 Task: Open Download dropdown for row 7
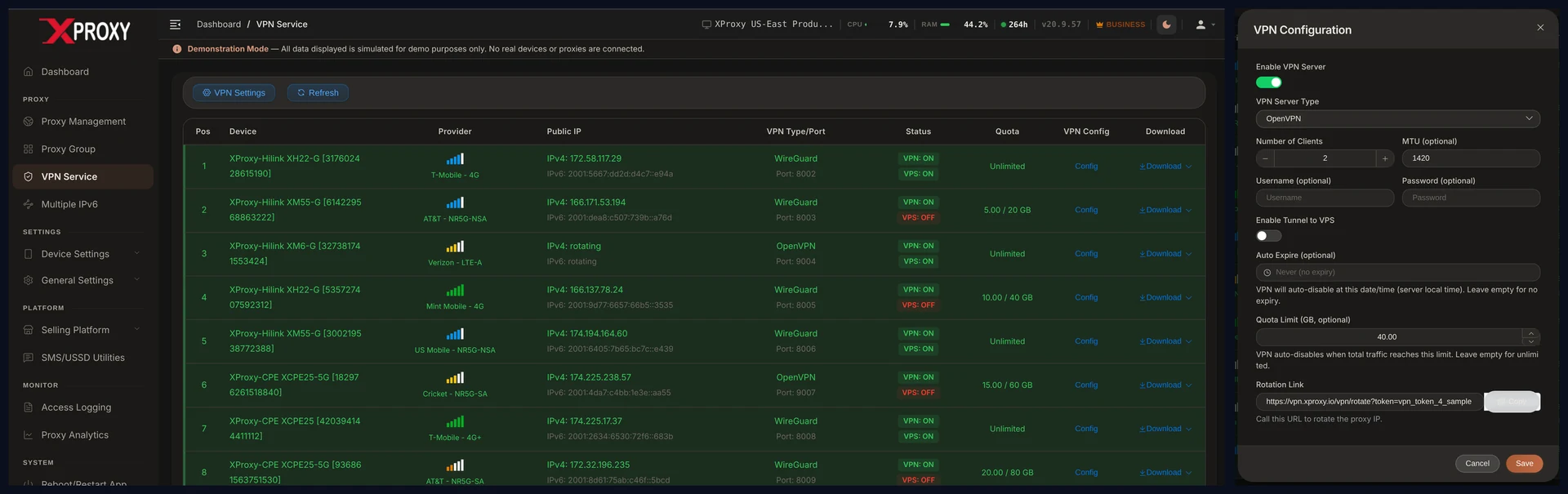pyautogui.click(x=1165, y=429)
